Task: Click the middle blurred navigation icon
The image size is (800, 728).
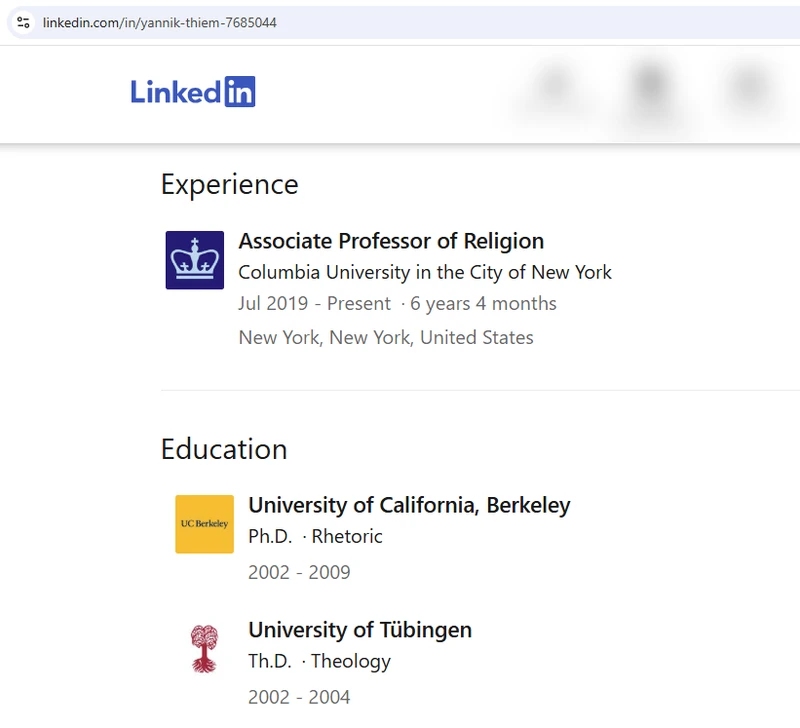Action: click(x=651, y=88)
